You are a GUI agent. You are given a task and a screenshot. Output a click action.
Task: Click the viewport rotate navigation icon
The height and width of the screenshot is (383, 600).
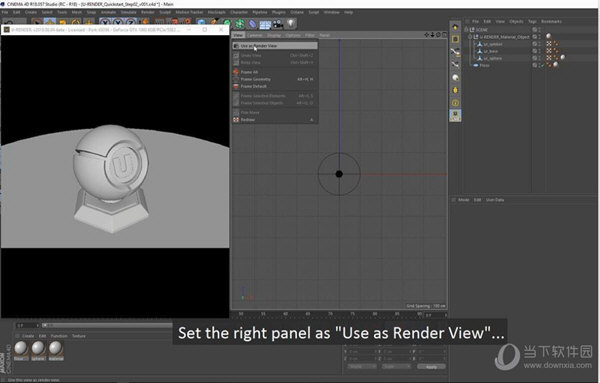click(x=439, y=35)
